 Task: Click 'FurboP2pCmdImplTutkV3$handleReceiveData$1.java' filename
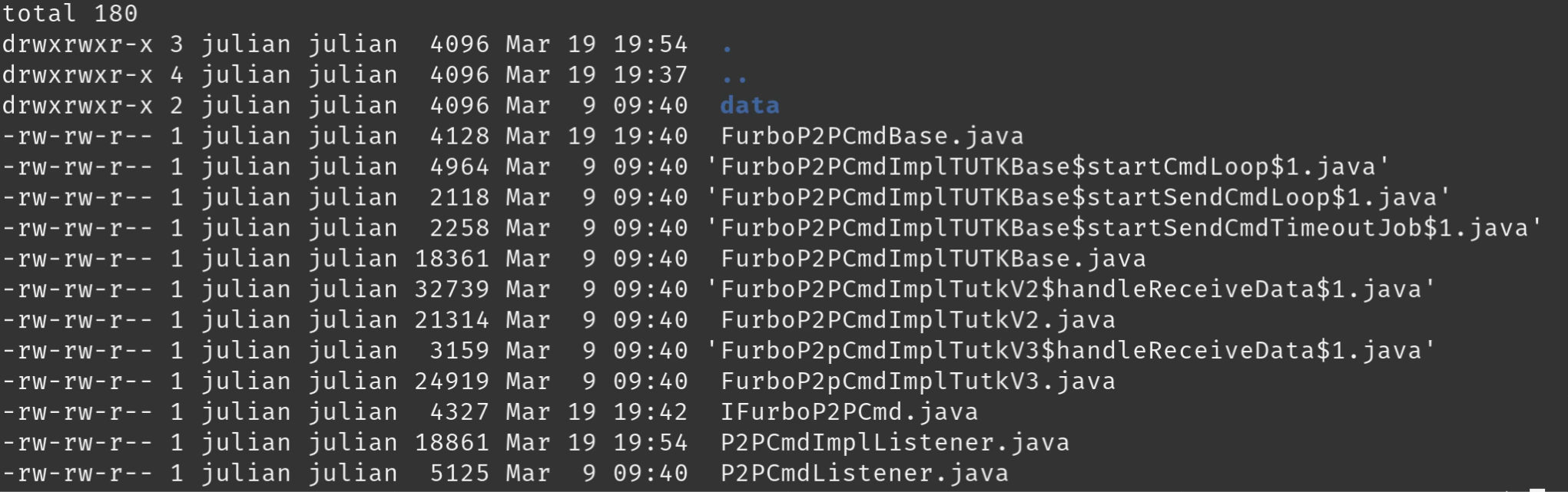pos(1071,351)
